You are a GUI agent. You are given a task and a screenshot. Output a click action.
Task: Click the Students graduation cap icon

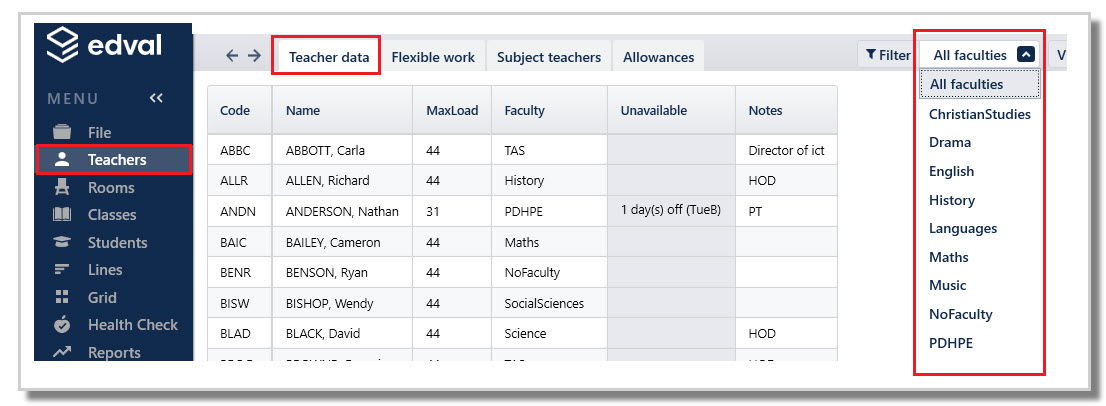(x=62, y=242)
